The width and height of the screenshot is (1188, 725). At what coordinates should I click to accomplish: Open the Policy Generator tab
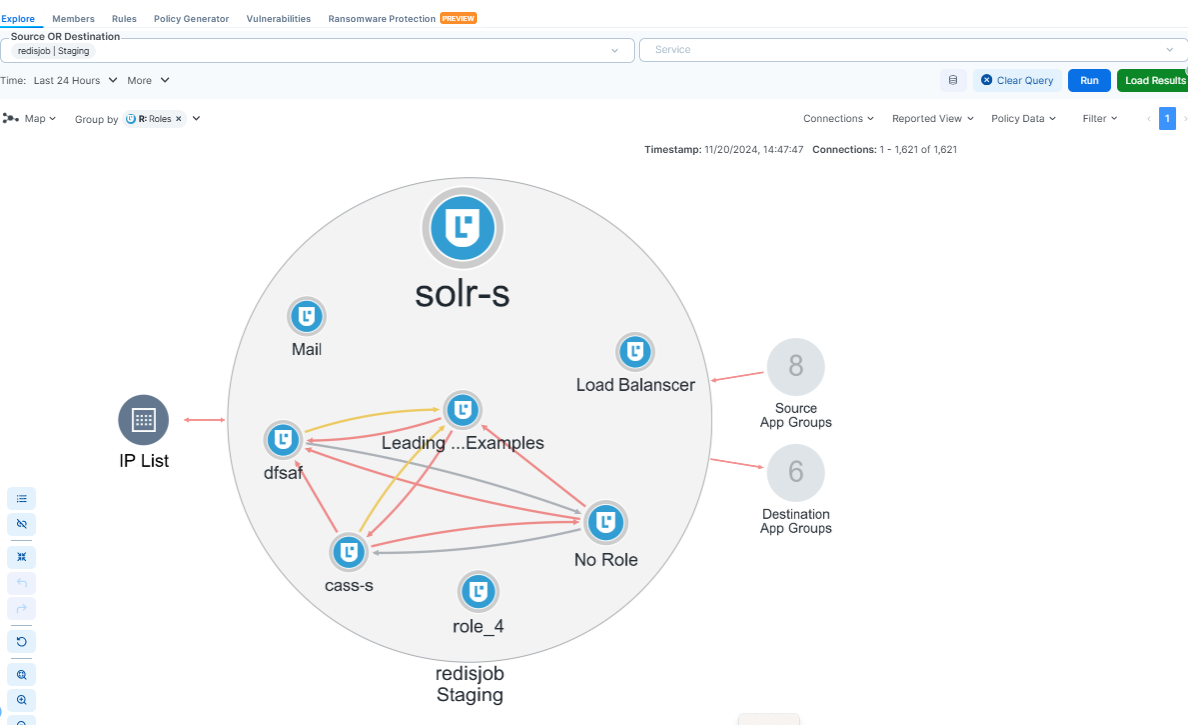(191, 19)
